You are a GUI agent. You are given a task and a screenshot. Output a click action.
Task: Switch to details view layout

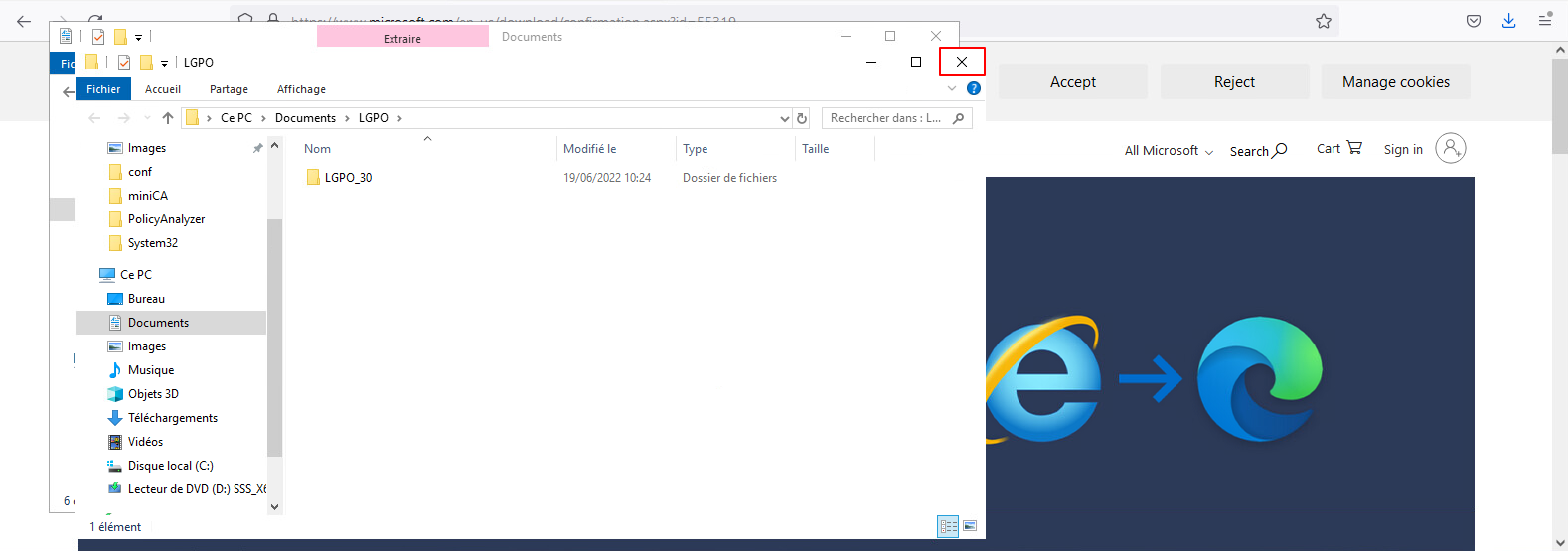948,526
